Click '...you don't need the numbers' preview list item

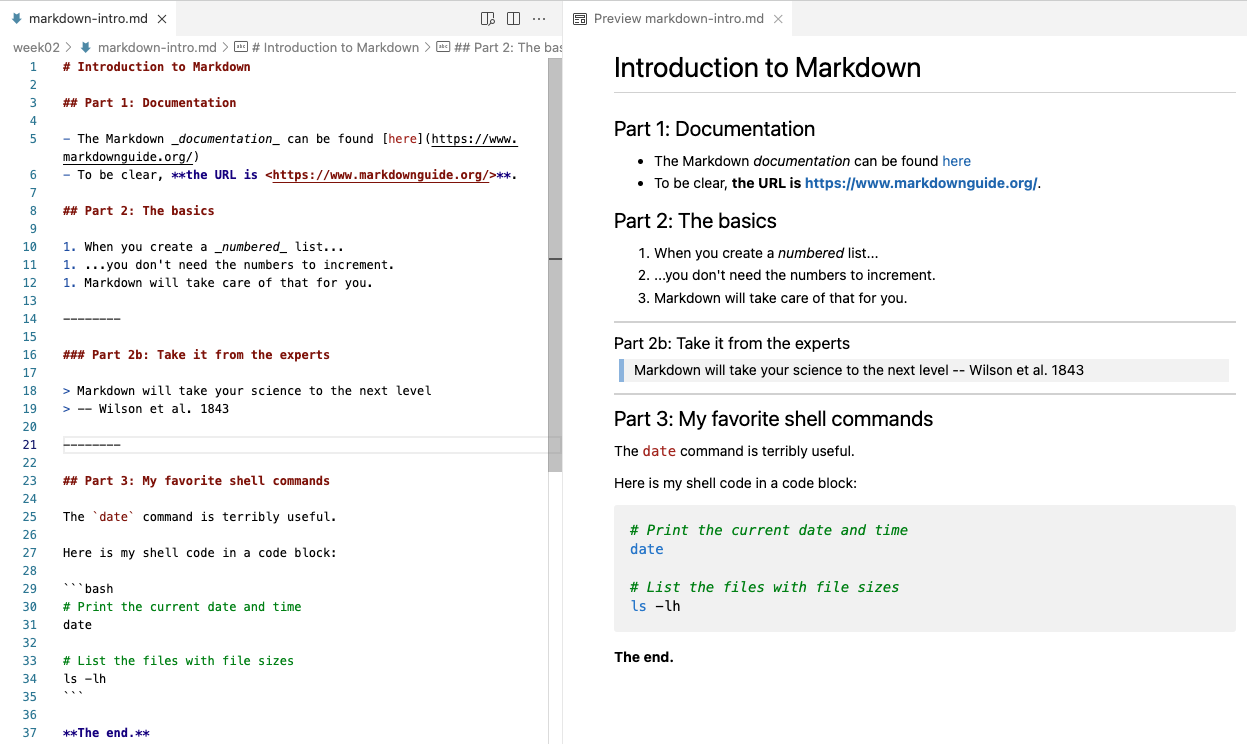click(x=795, y=275)
